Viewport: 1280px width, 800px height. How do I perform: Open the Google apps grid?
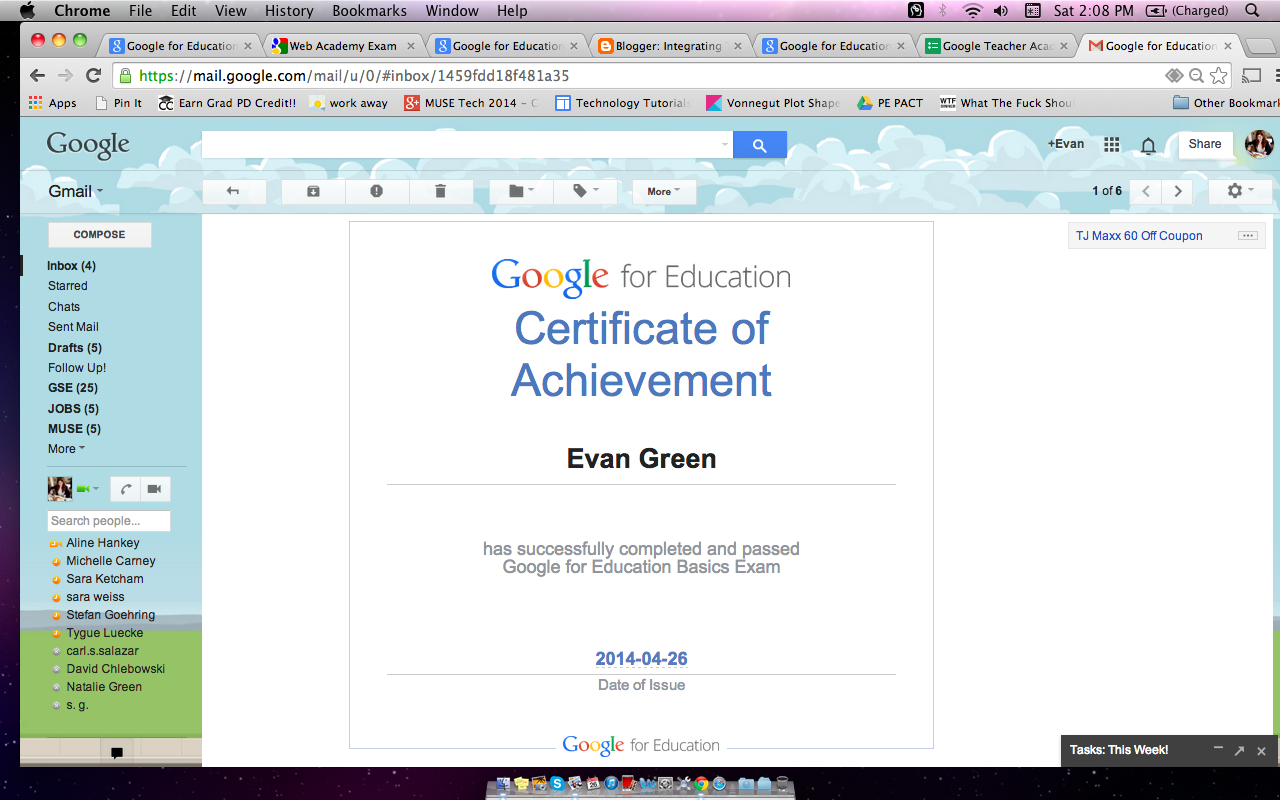click(x=1111, y=144)
